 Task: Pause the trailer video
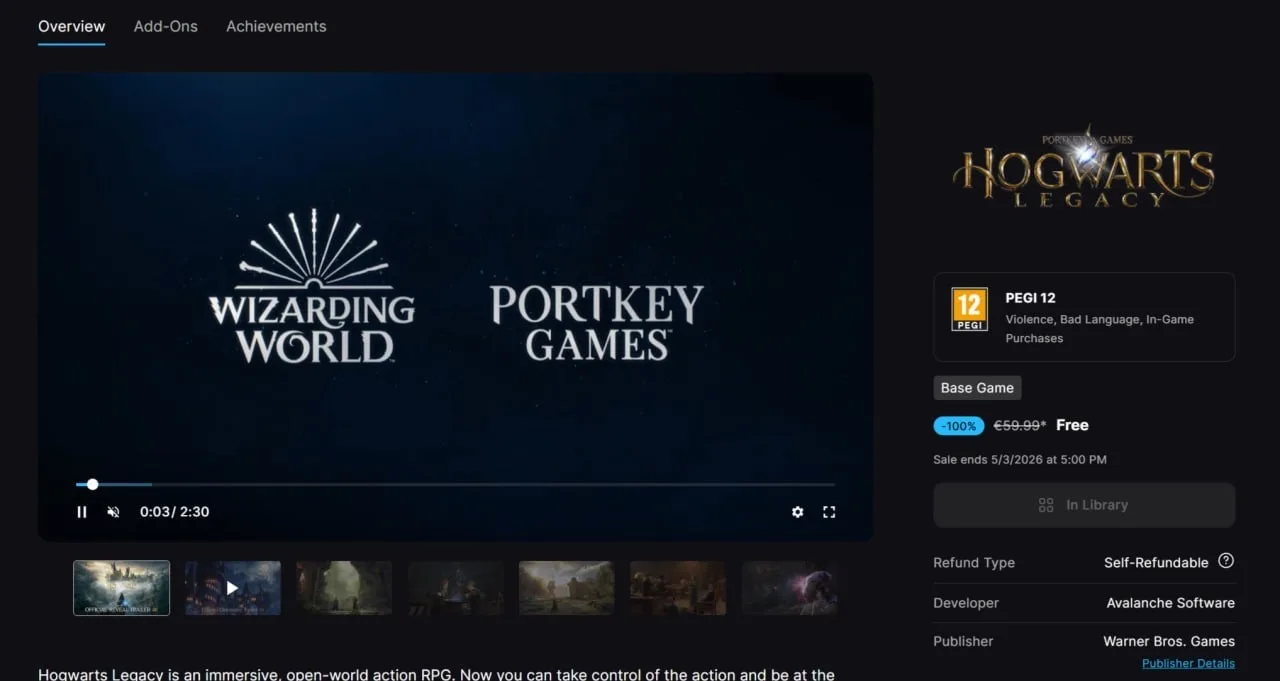(82, 512)
